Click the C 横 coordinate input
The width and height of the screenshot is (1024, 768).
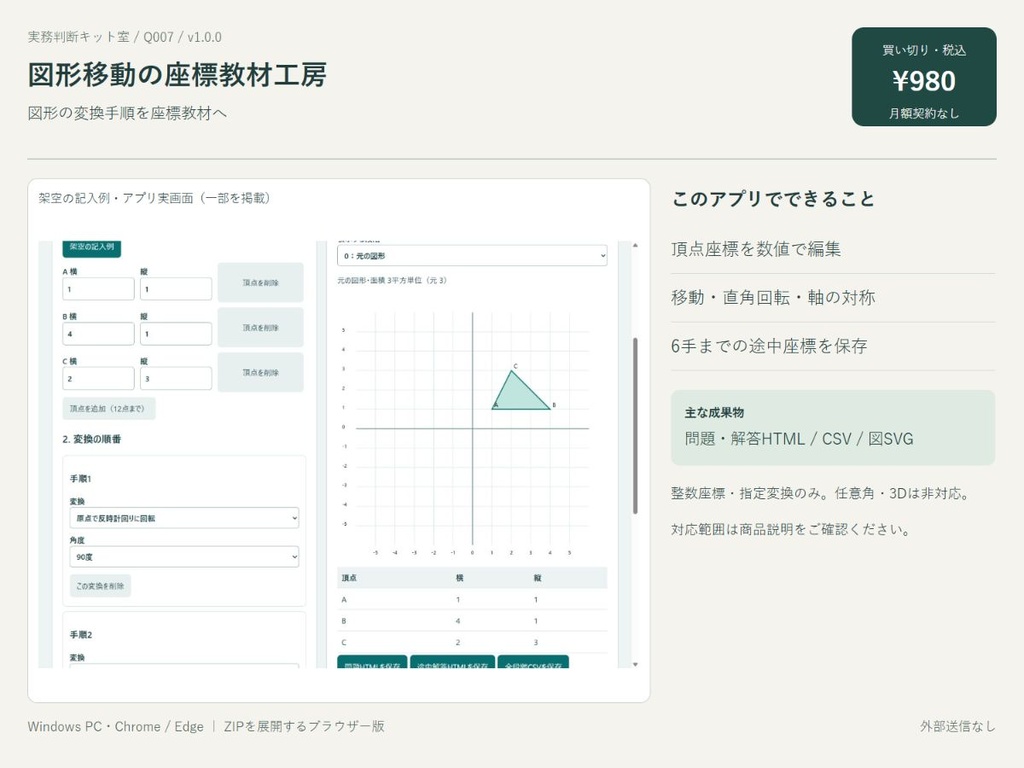(x=99, y=378)
